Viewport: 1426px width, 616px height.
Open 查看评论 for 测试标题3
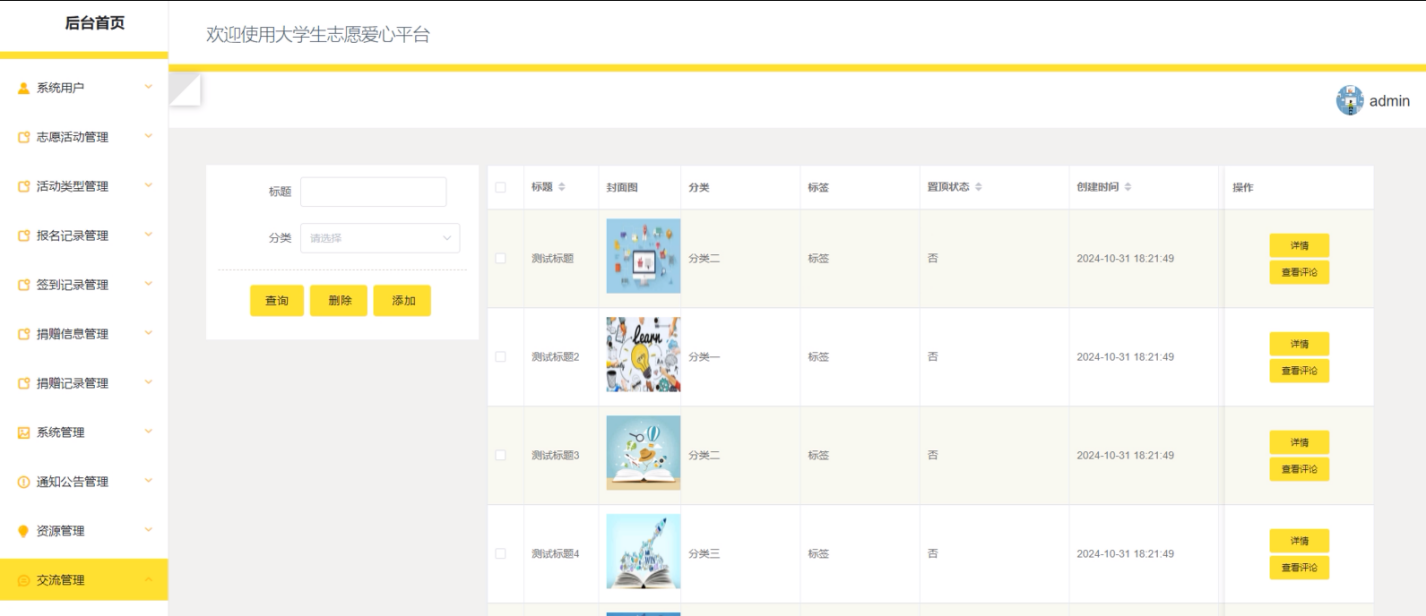pos(1299,469)
